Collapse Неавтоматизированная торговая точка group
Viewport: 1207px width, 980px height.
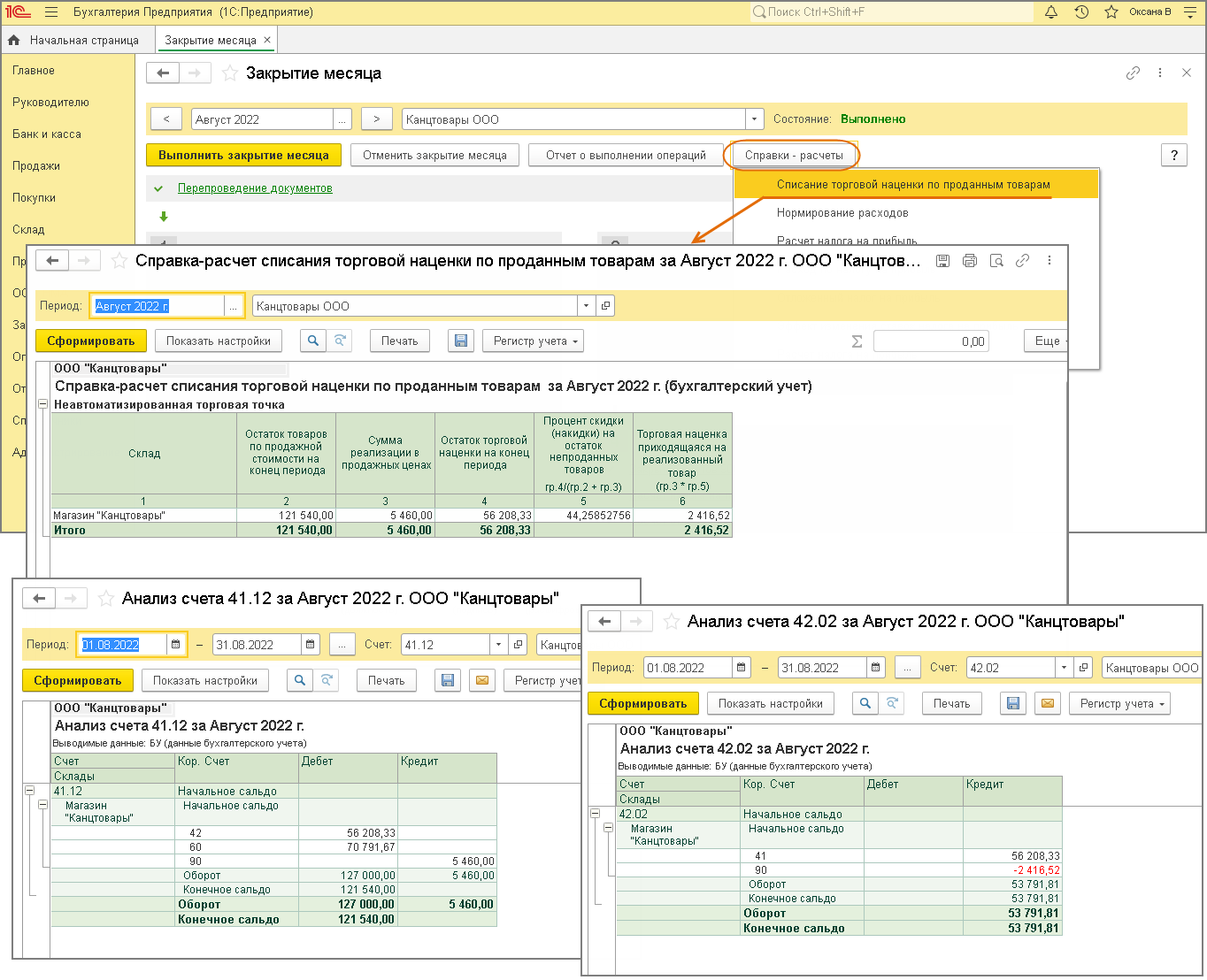point(42,404)
